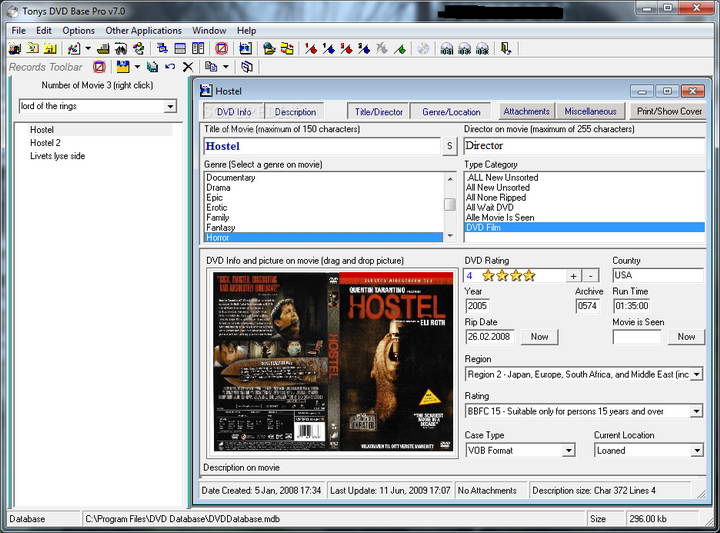Click the Run Time field 01:35:00
Viewport: 720px width, 533px height.
(632, 306)
